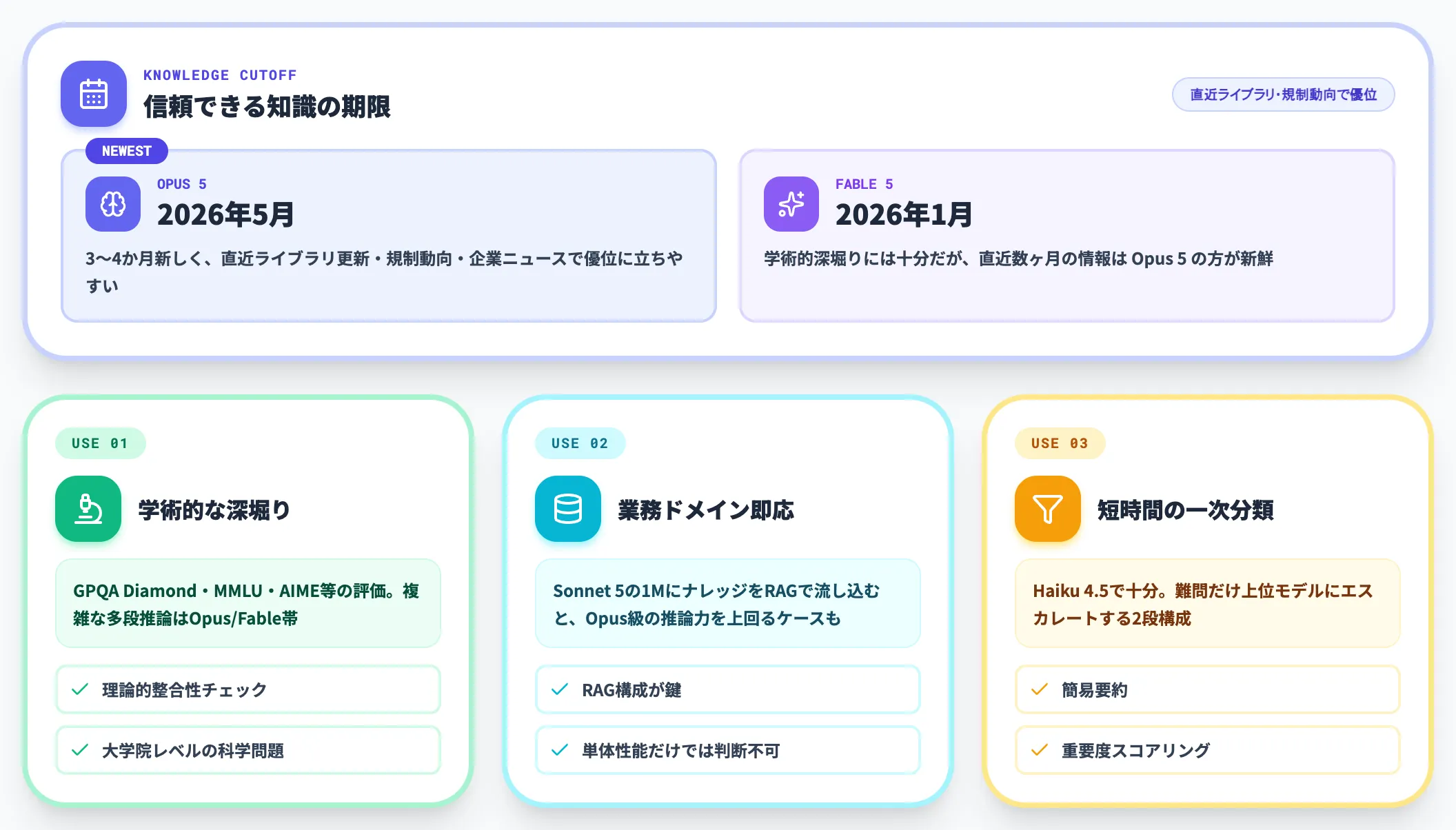The width and height of the screenshot is (1456, 830).
Task: Click the checkmark beside 簡易要約
Action: point(1040,689)
